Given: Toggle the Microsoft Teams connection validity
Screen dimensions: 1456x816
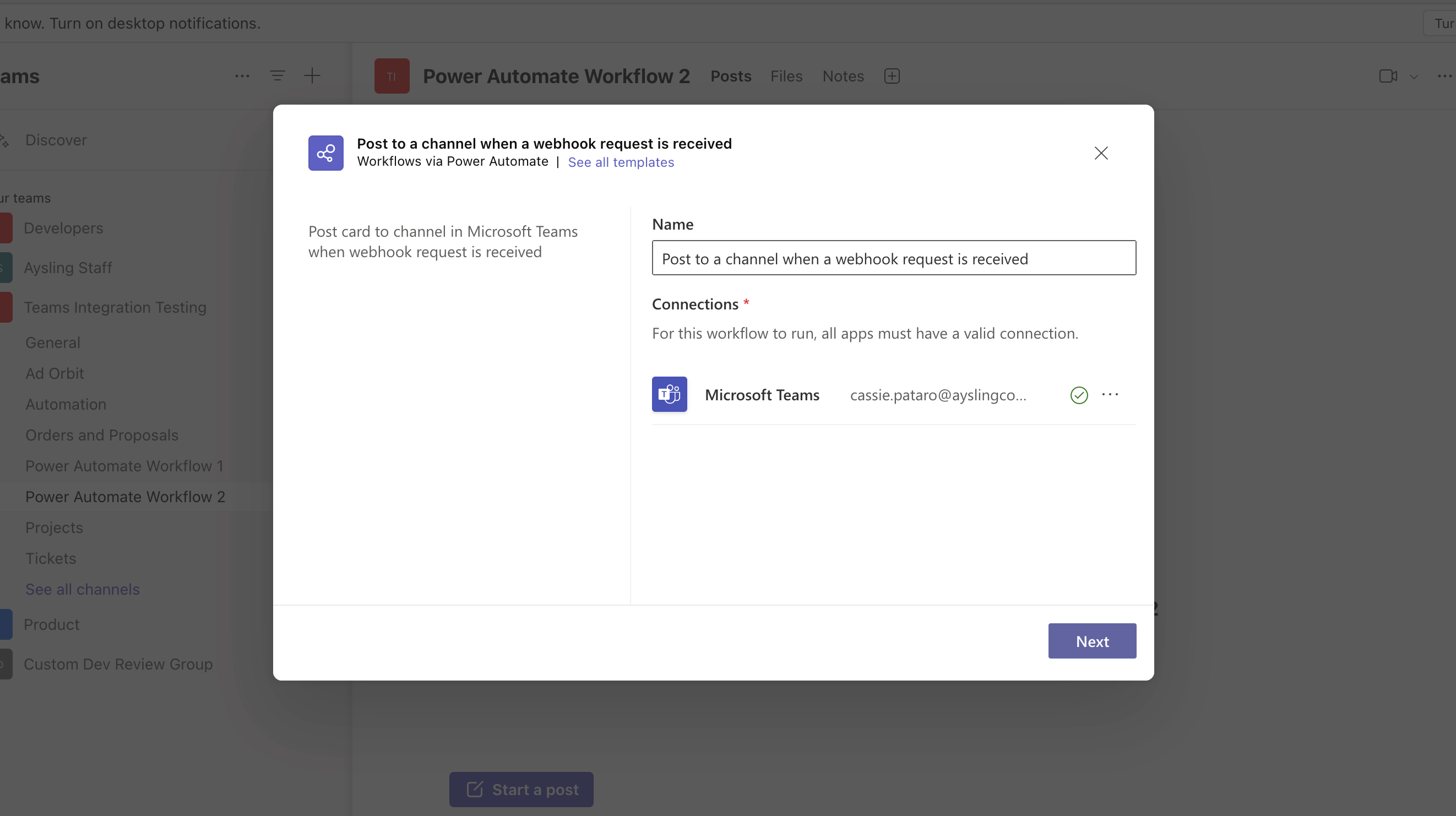Looking at the screenshot, I should click(x=1079, y=395).
